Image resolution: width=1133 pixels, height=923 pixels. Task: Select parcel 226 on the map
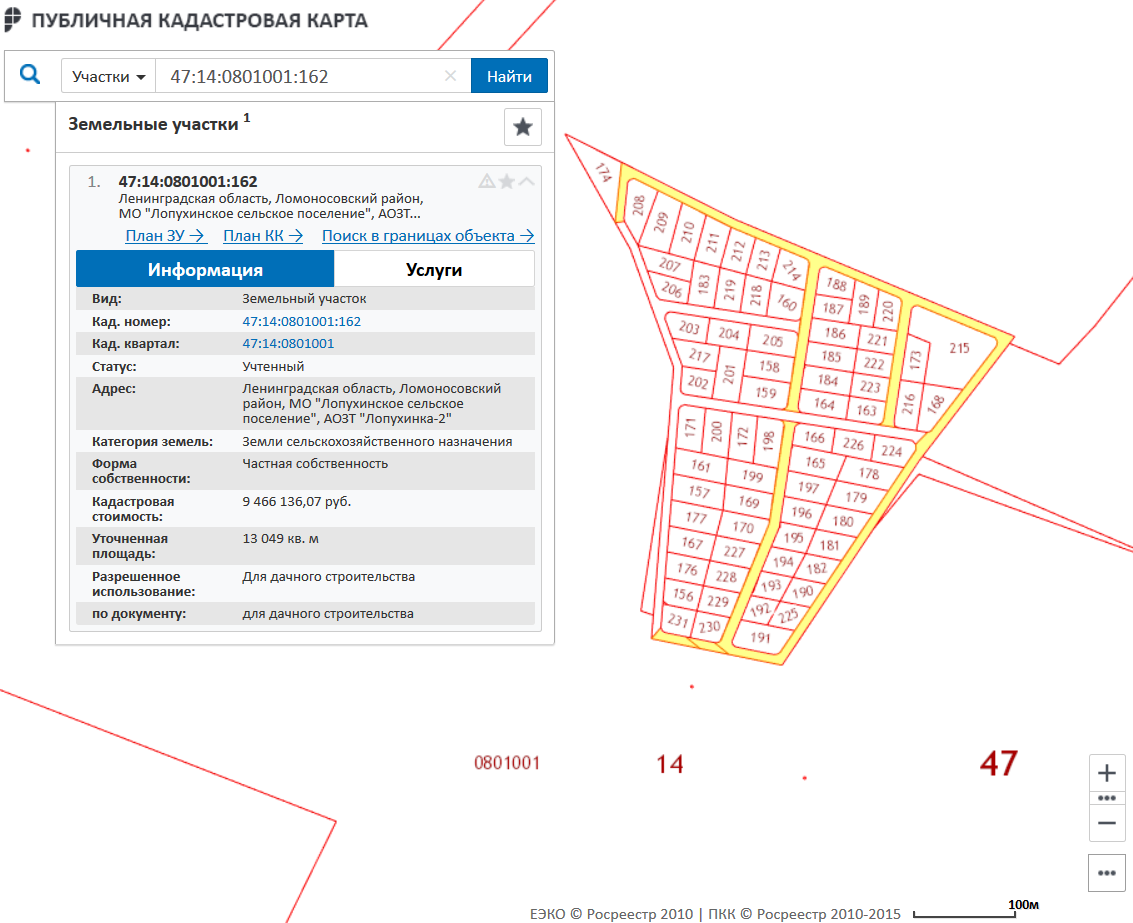[x=853, y=444]
